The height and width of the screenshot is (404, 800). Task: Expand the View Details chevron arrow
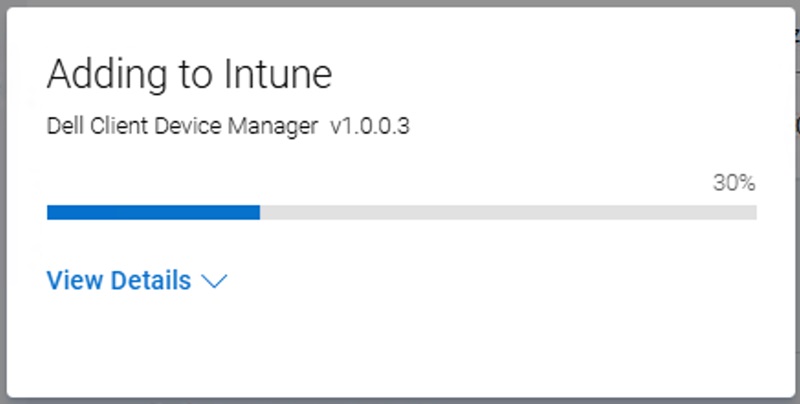tap(215, 282)
